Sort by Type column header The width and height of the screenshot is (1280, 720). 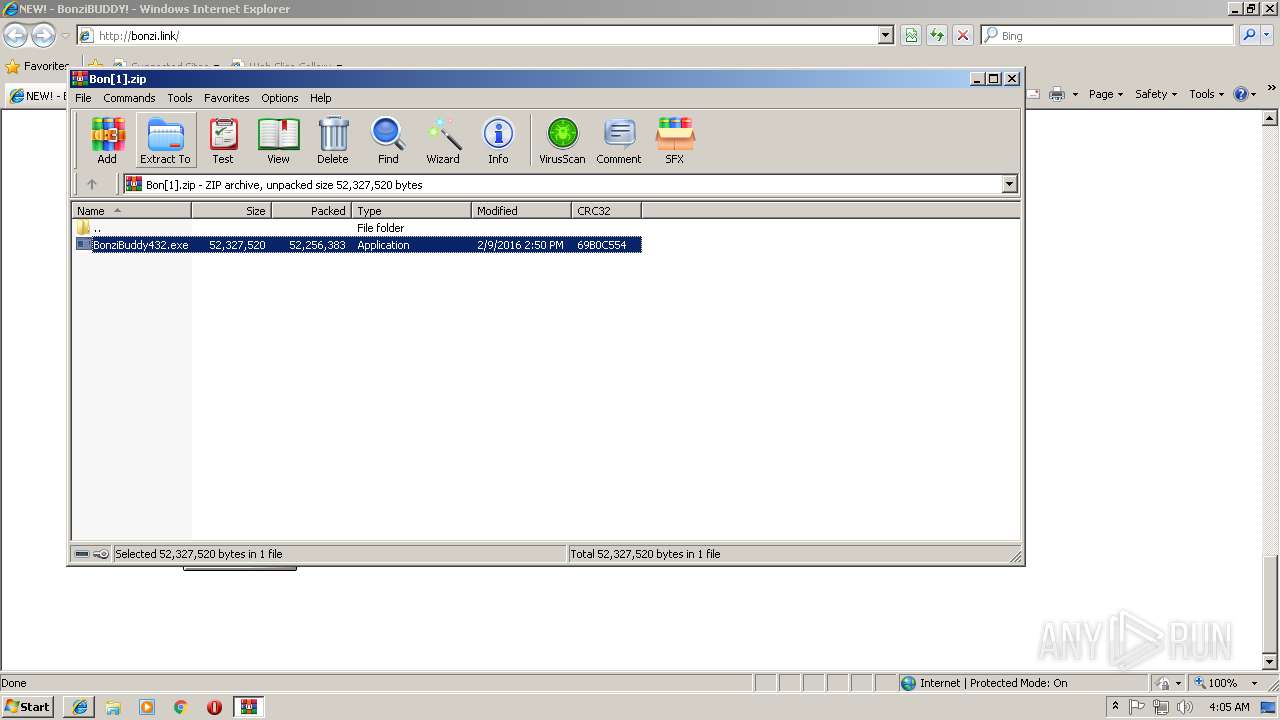click(411, 211)
